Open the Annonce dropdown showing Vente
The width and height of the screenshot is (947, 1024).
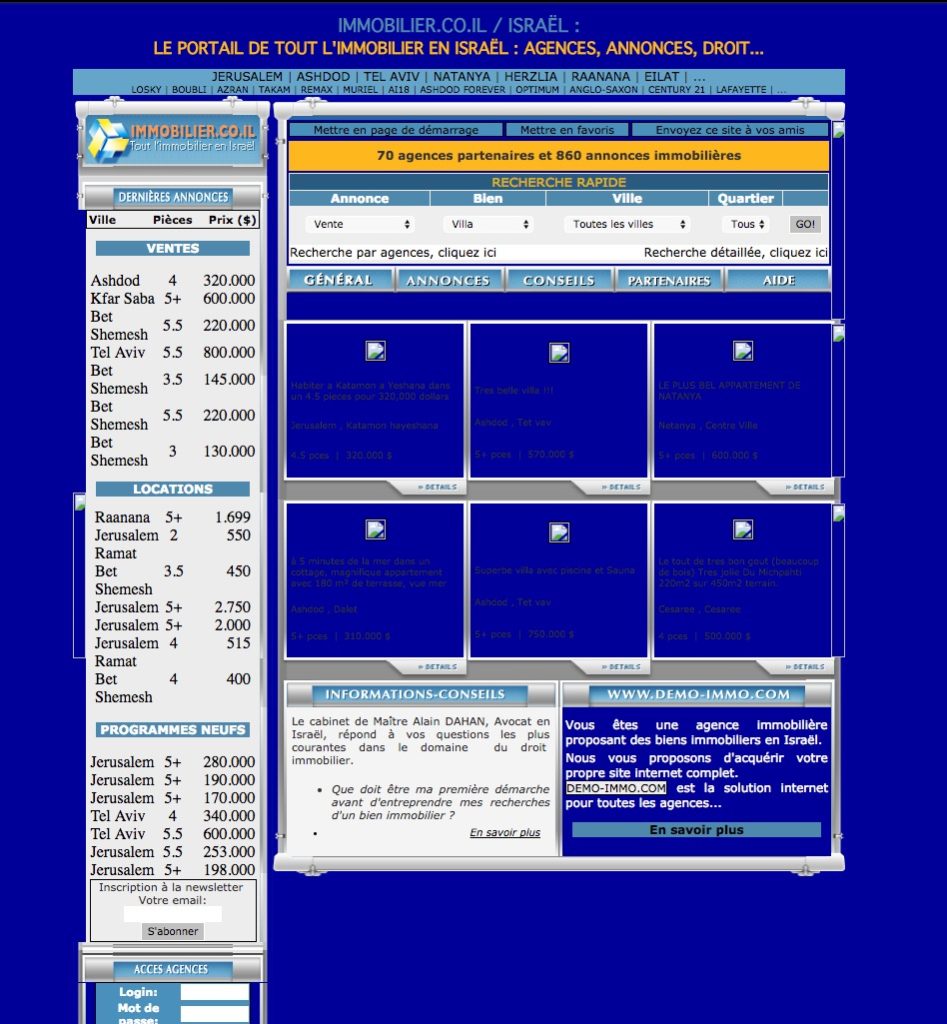(x=360, y=225)
